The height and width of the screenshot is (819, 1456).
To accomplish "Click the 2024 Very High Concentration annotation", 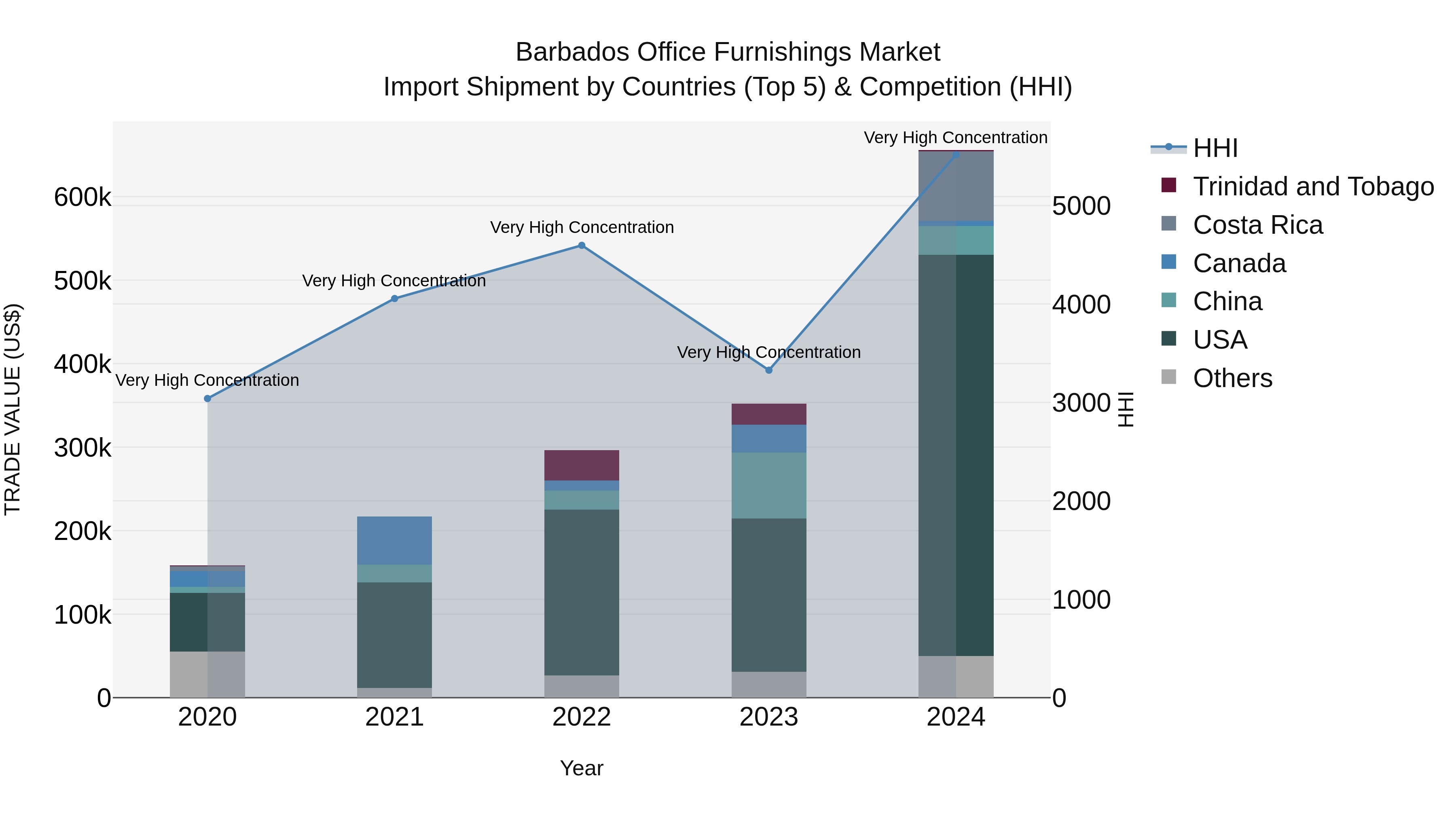I will coord(956,138).
